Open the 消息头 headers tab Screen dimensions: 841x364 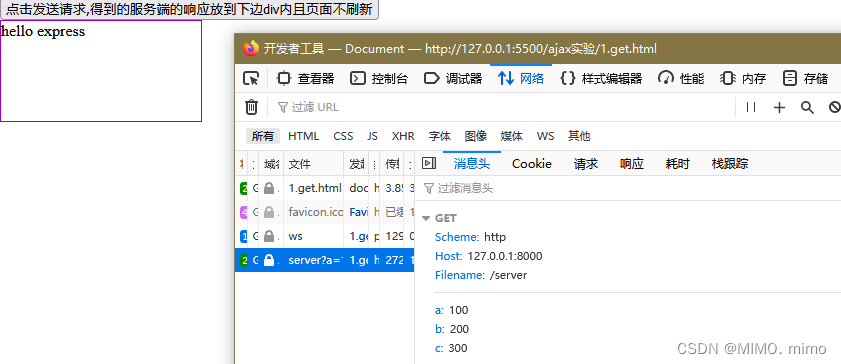coord(472,164)
